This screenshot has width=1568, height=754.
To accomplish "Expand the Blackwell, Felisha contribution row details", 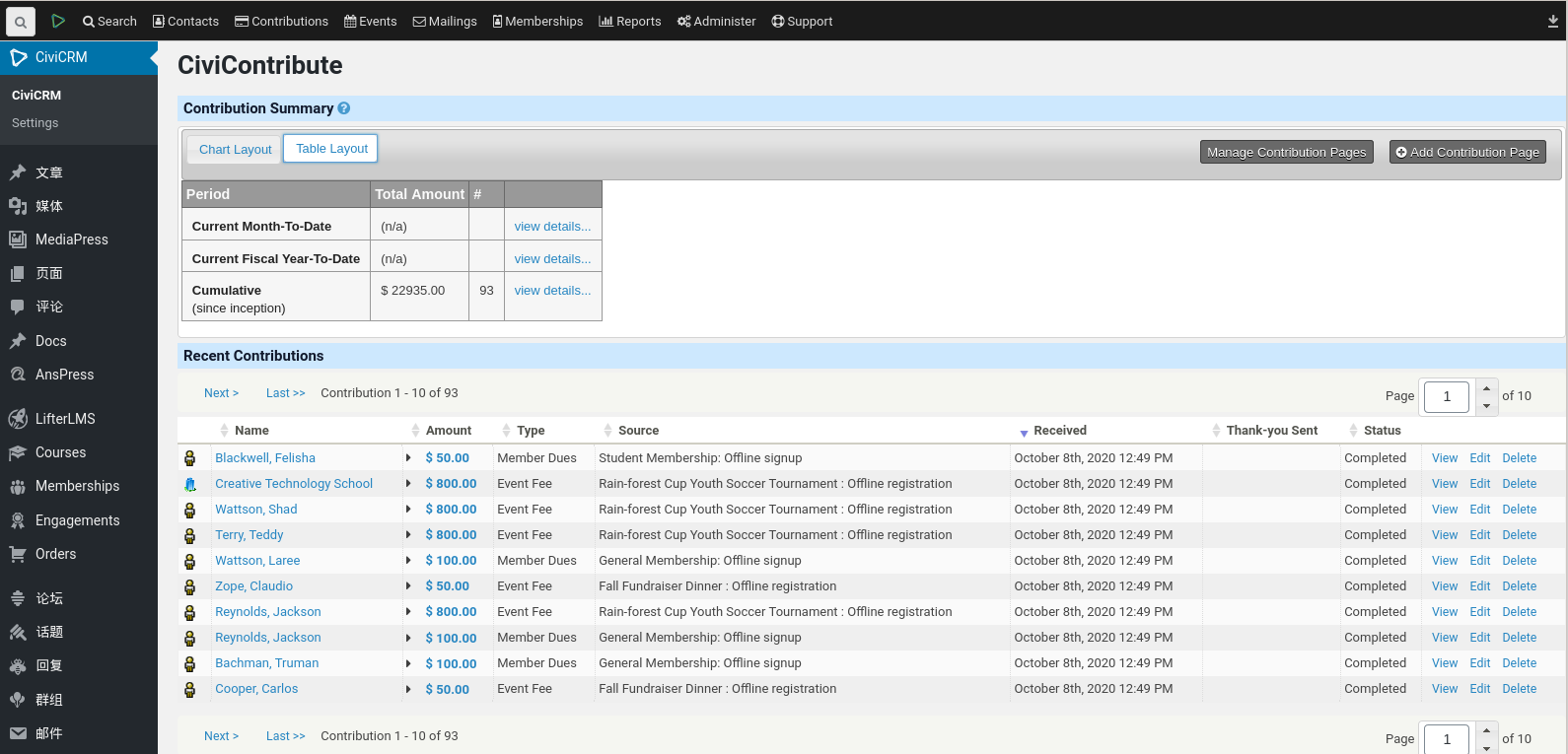I will (408, 458).
